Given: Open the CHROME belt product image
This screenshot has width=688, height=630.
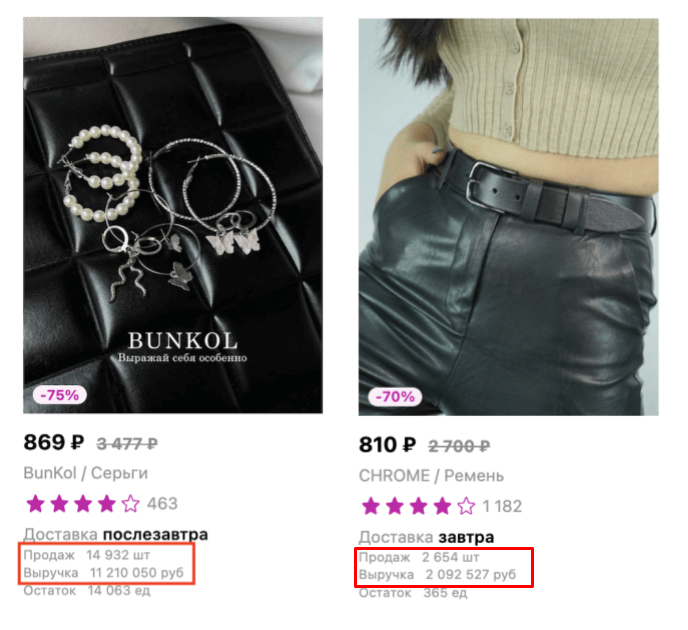Looking at the screenshot, I should pyautogui.click(x=509, y=217).
